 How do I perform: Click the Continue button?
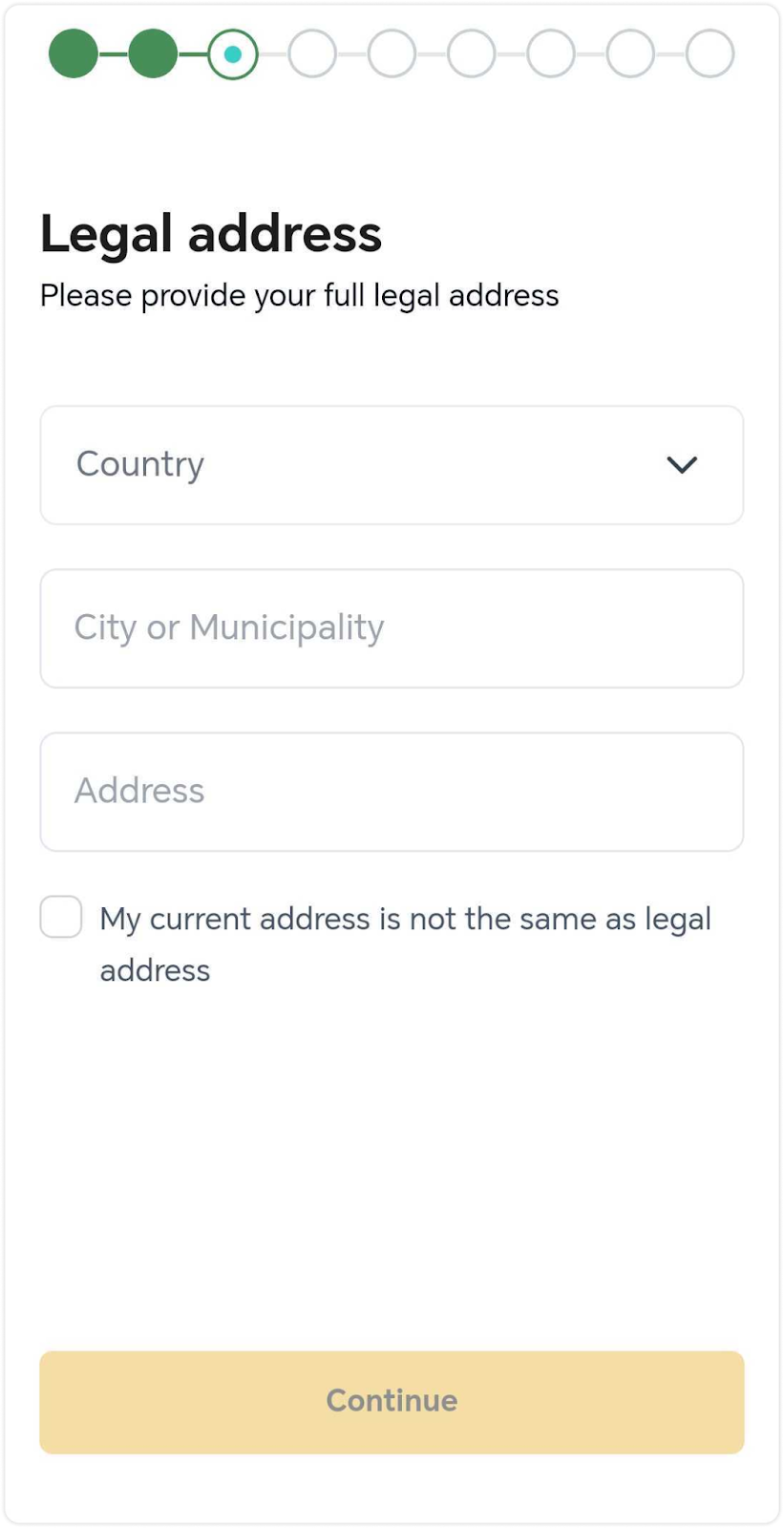[392, 1402]
